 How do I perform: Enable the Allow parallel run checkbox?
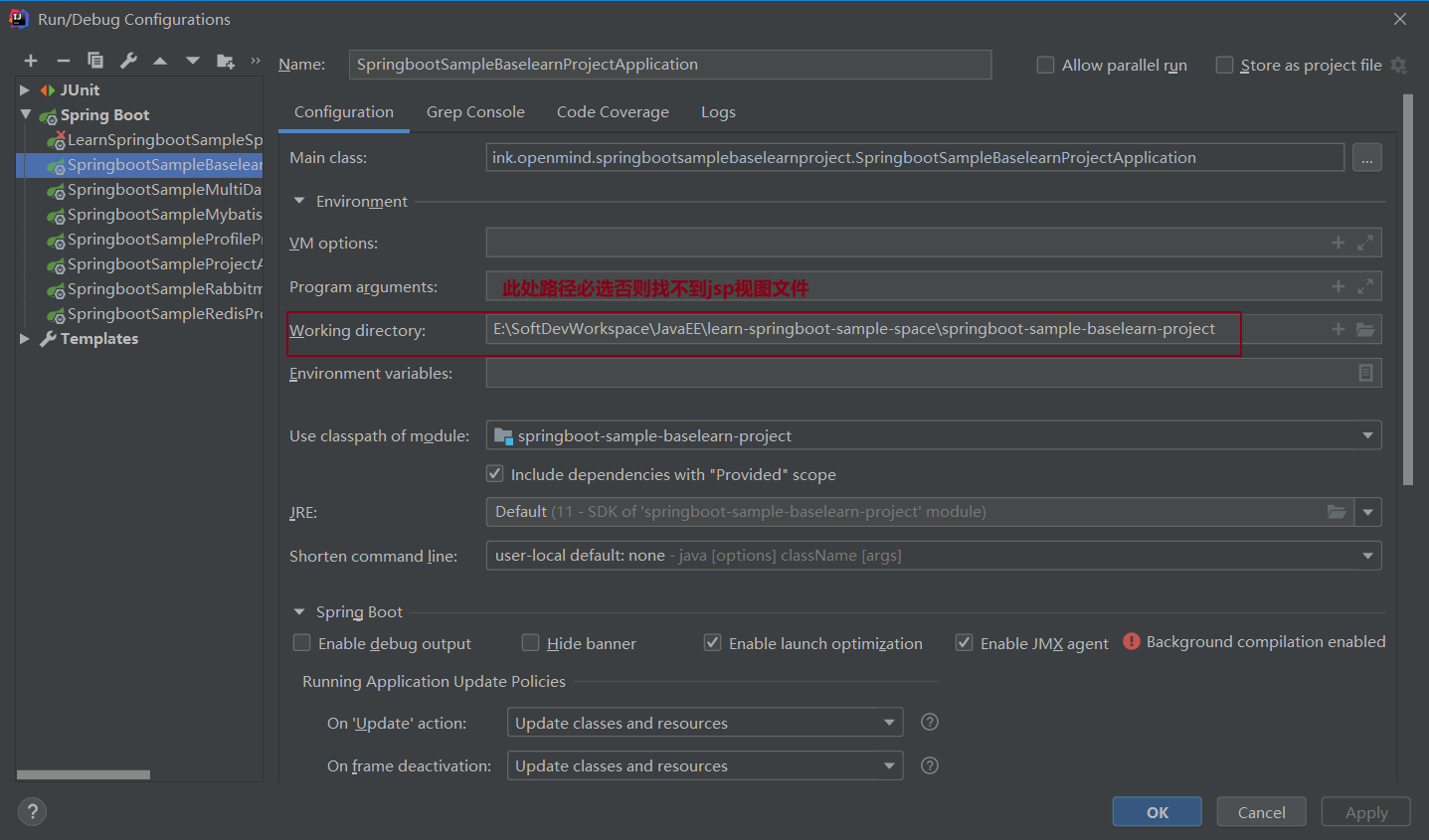(x=1046, y=66)
